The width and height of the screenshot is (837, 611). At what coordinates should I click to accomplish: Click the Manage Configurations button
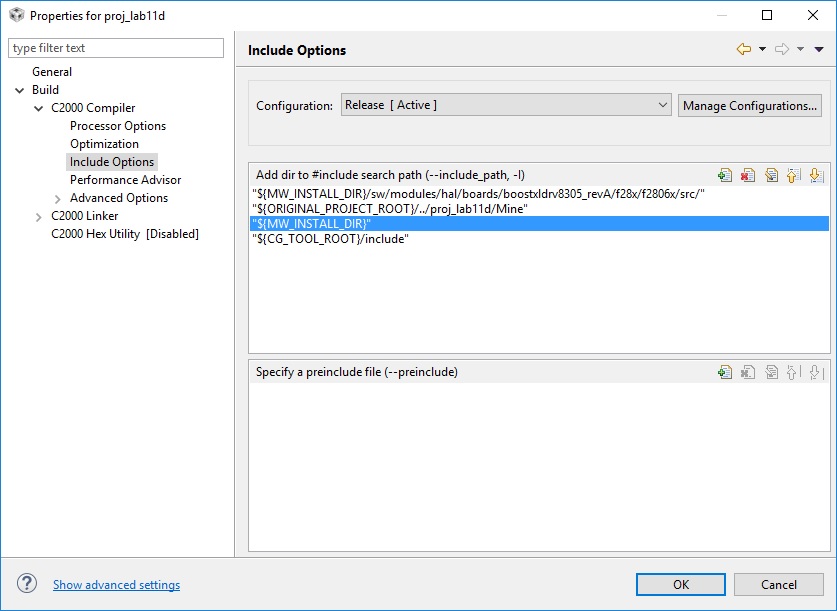750,105
